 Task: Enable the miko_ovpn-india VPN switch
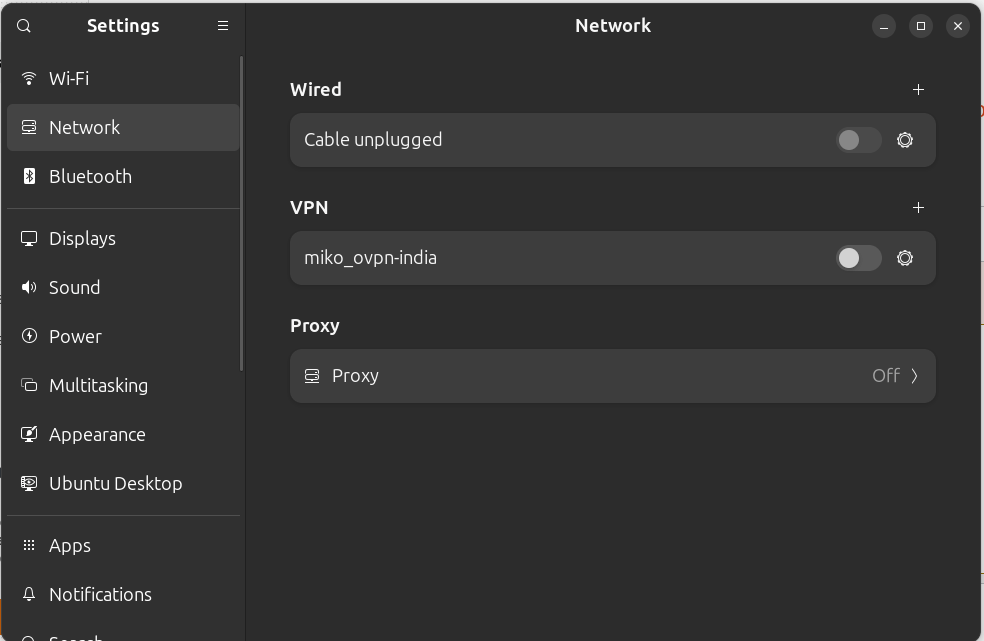(858, 258)
